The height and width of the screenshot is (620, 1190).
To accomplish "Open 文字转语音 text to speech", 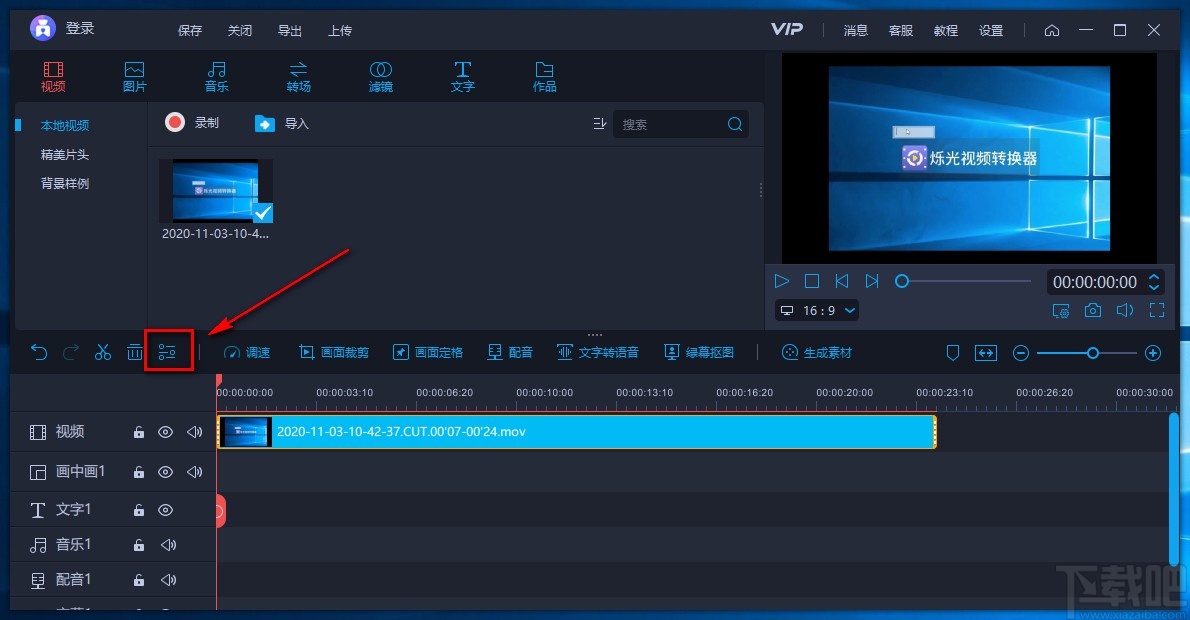I will tap(598, 352).
